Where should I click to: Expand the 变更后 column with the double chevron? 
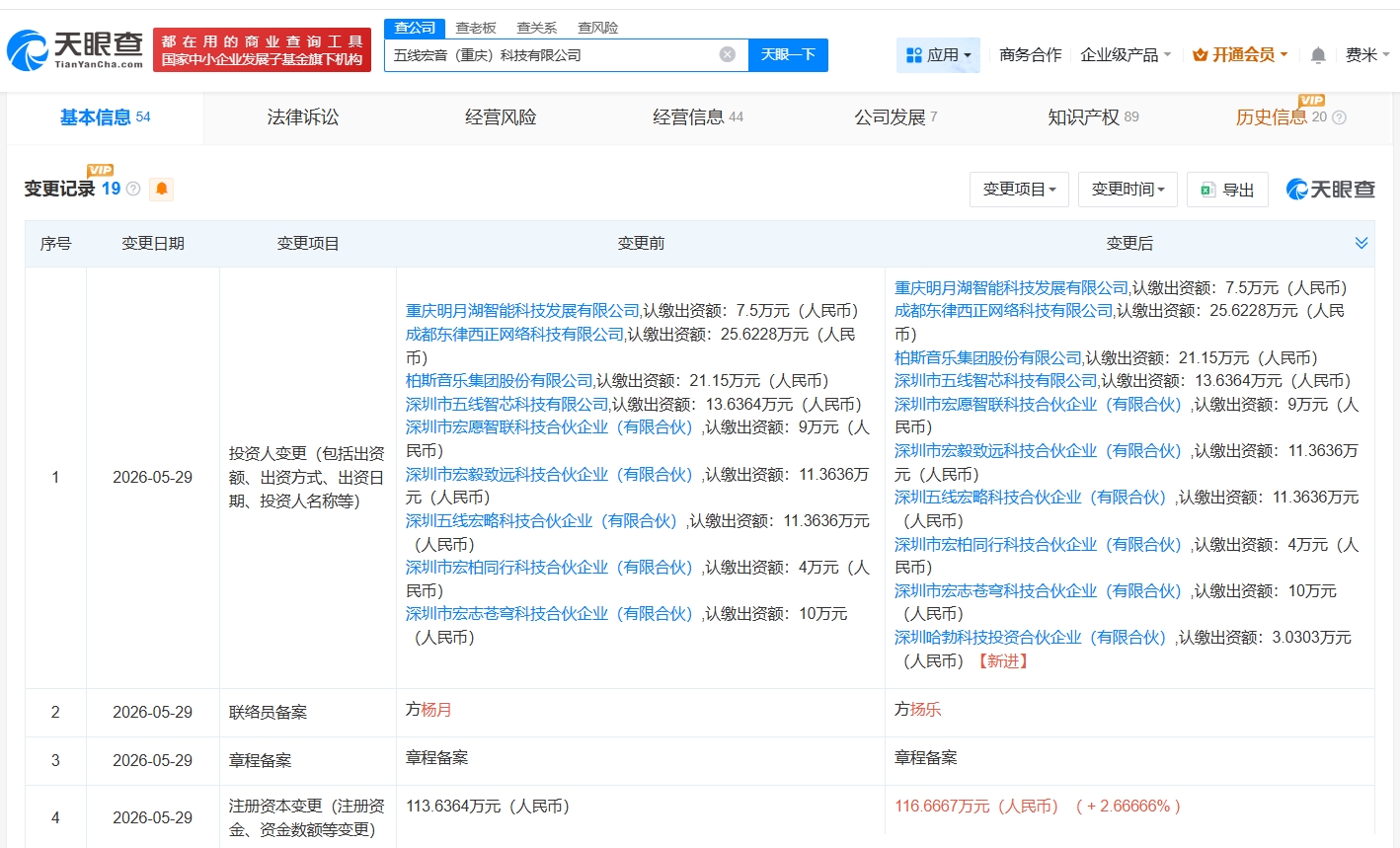(1361, 243)
